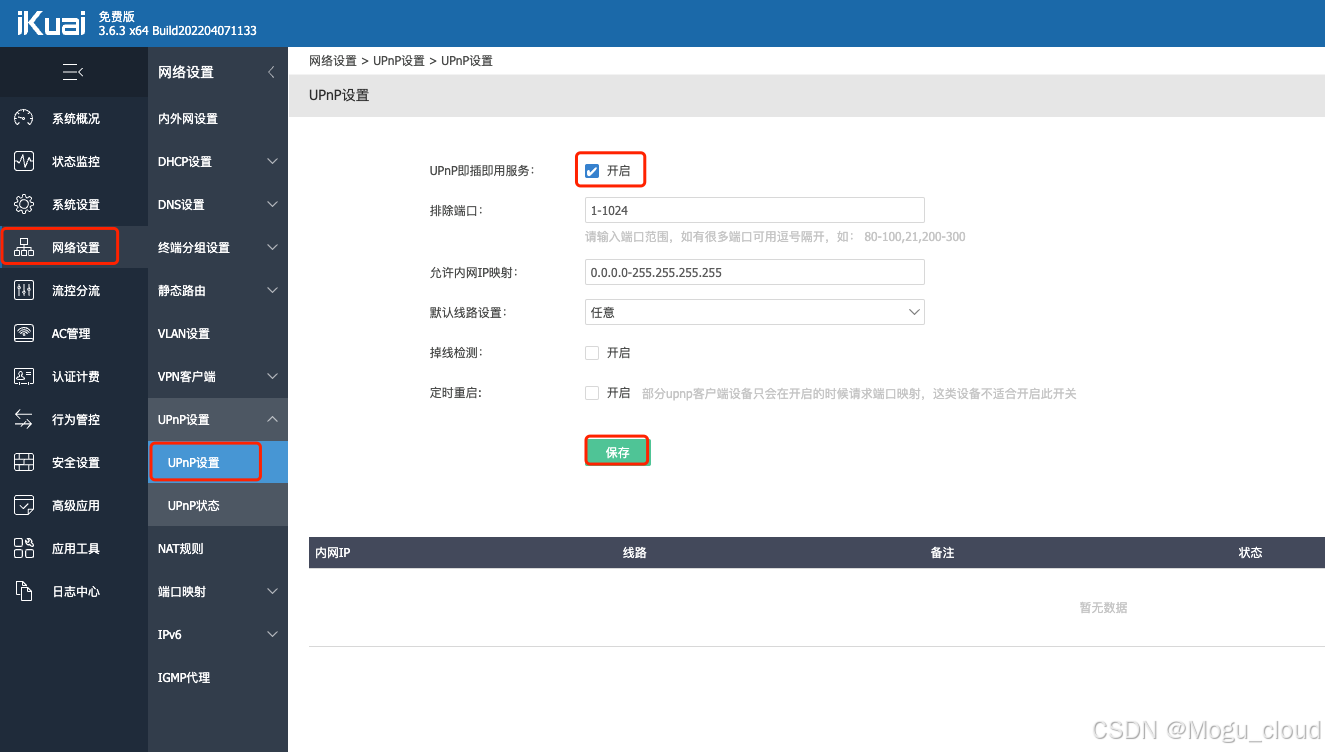The height and width of the screenshot is (752, 1325).
Task: Click the 线路 column header
Action: [x=634, y=553]
